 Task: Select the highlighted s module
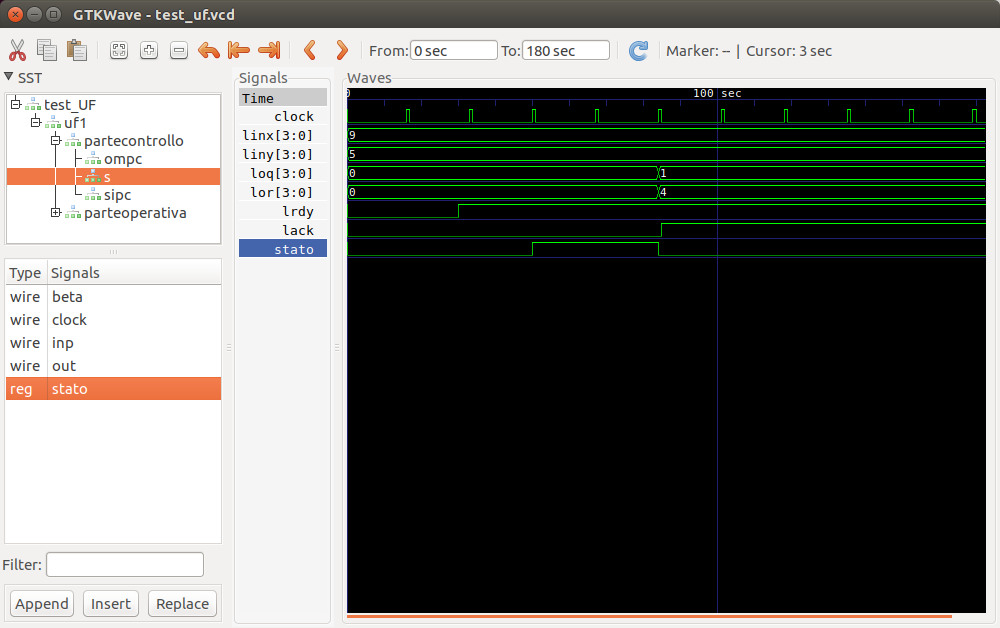click(x=114, y=177)
